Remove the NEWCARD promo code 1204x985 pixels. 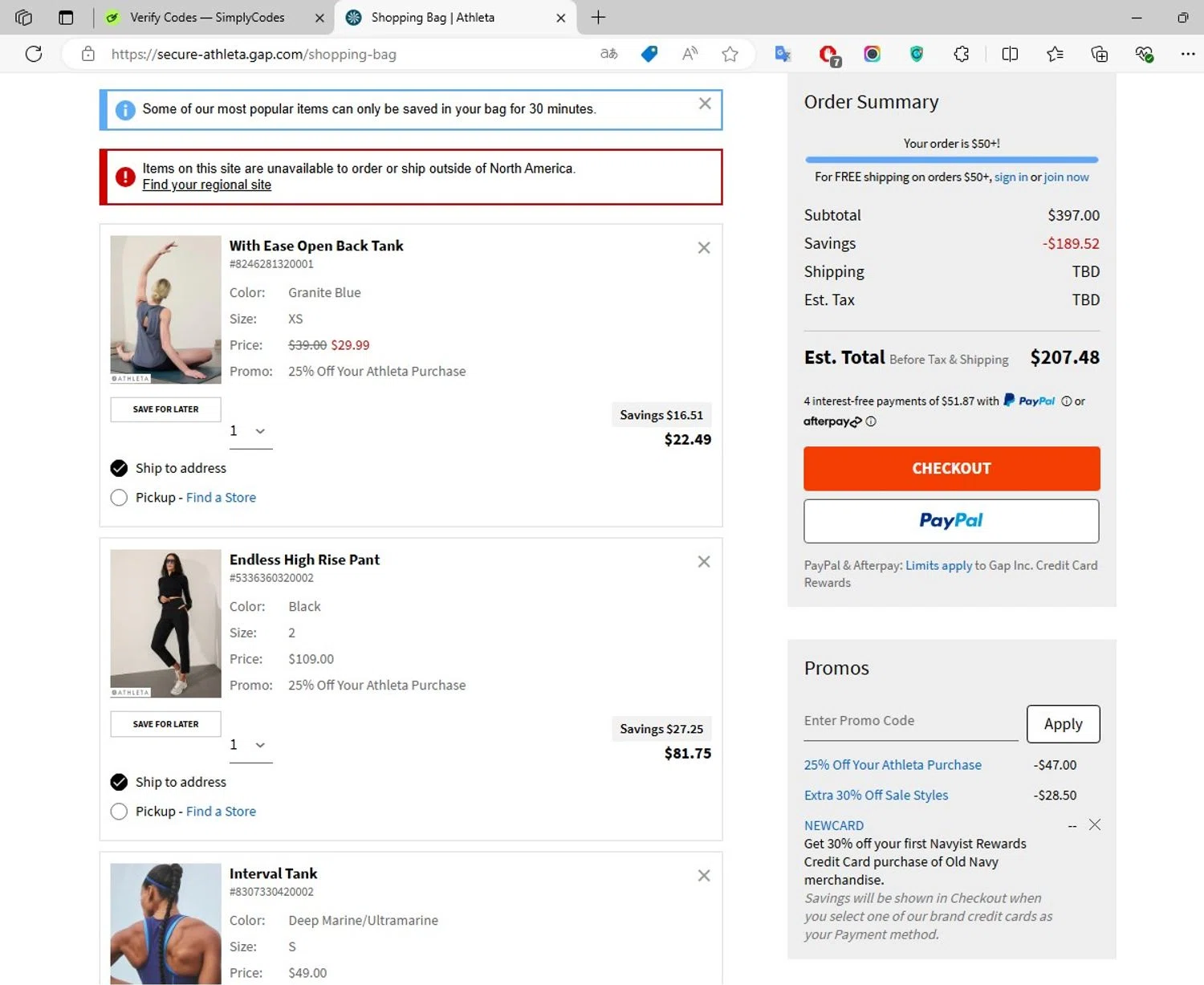[1095, 825]
